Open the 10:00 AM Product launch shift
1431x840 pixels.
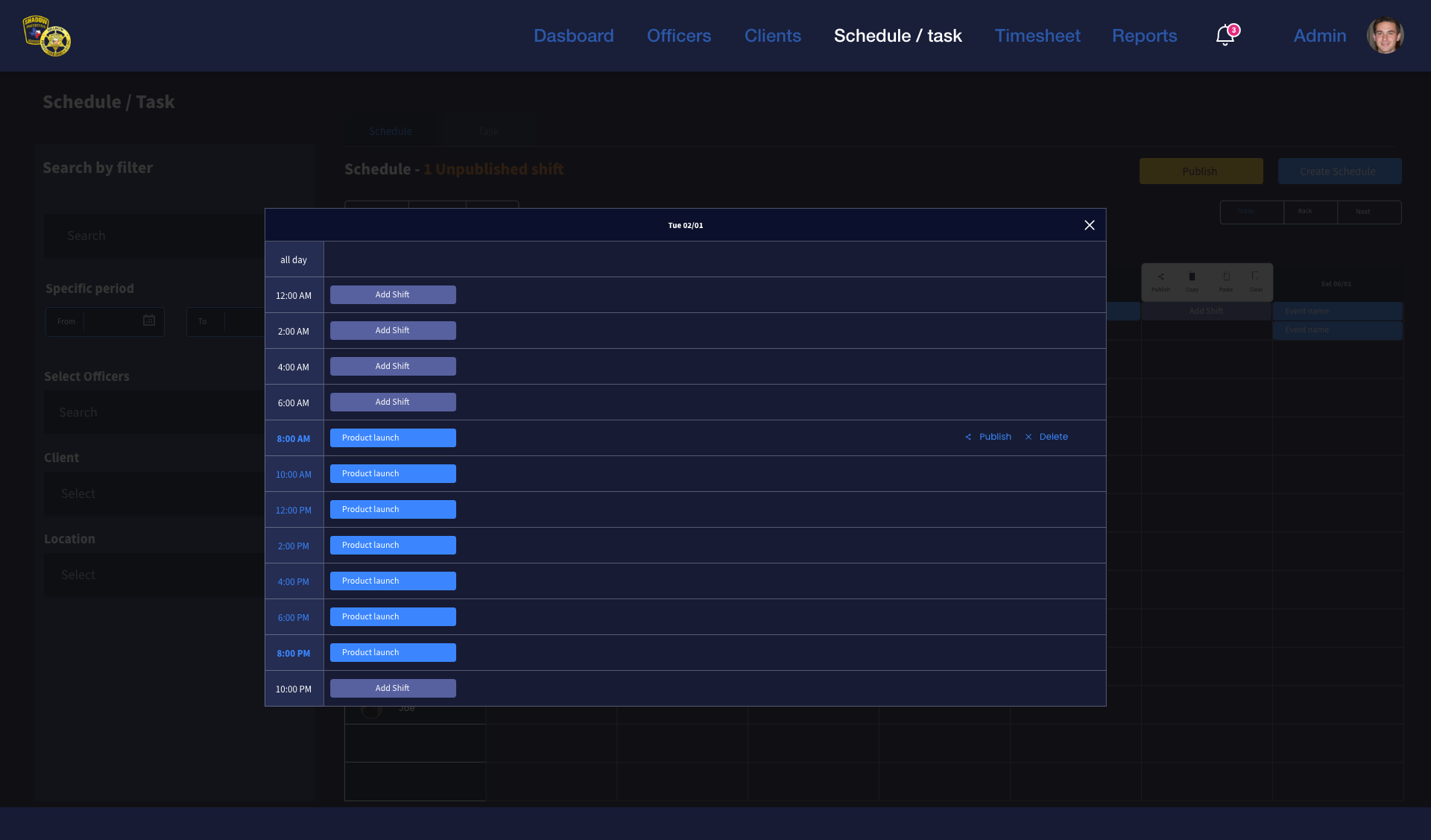point(393,473)
